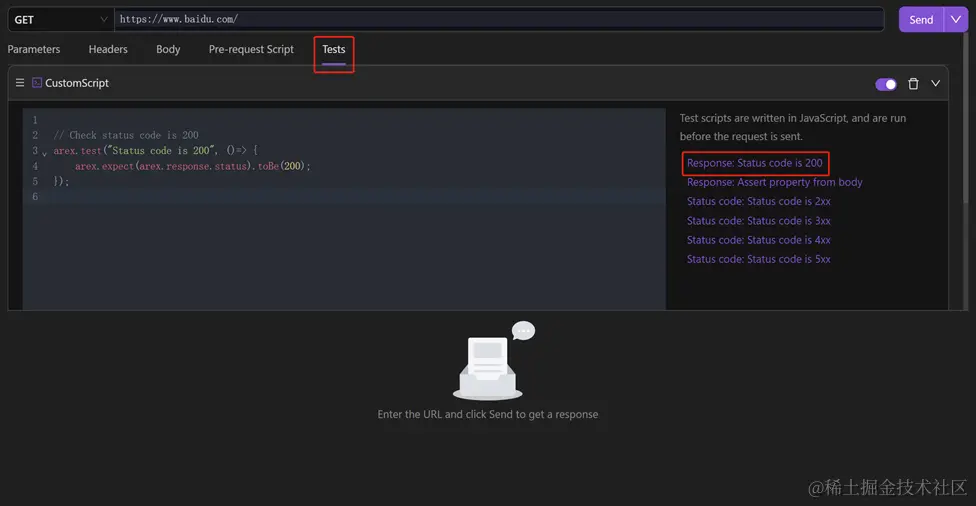The image size is (976, 506).
Task: Switch to the Body tab
Action: pos(168,49)
